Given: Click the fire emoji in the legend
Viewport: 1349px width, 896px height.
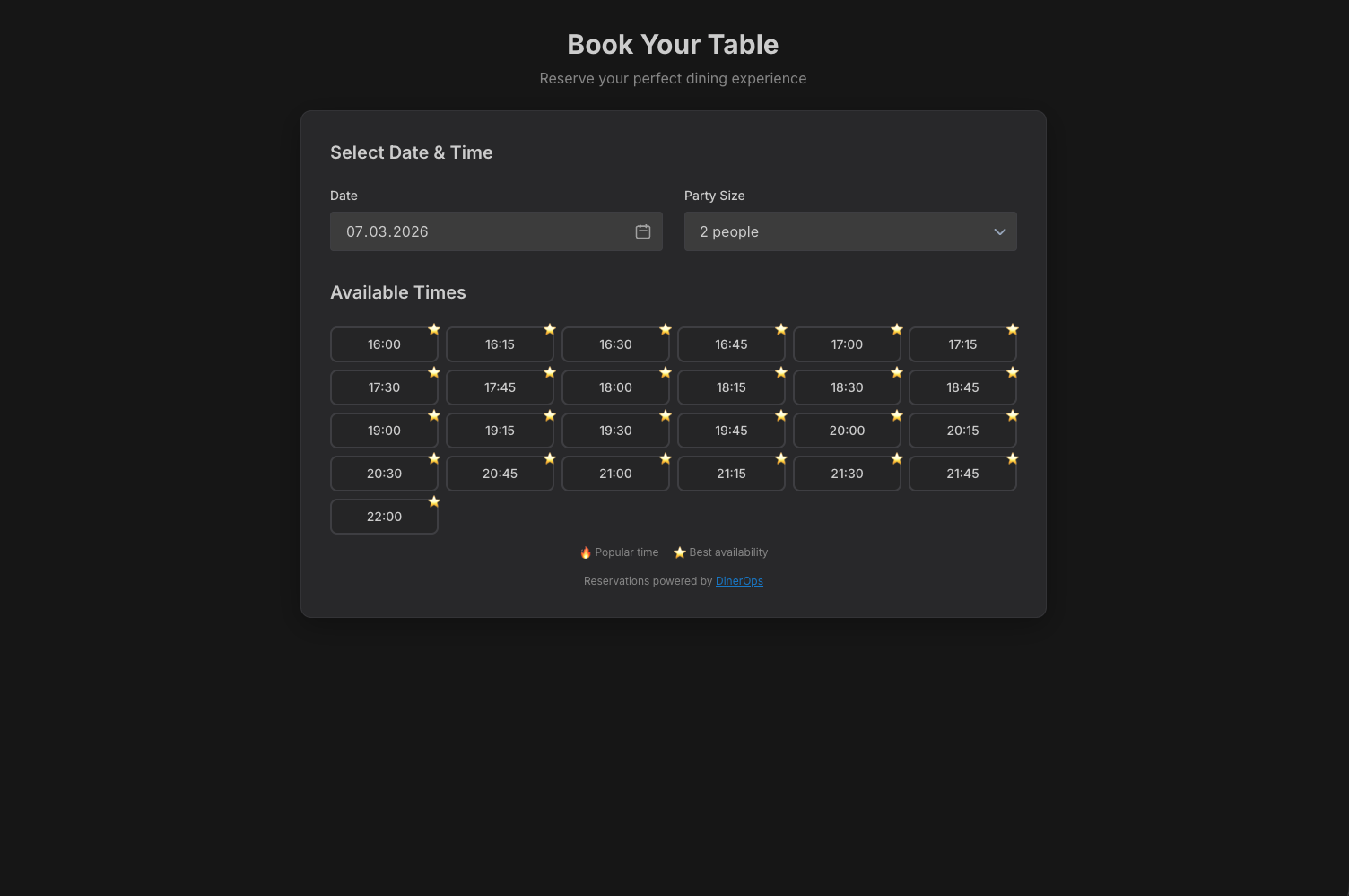Looking at the screenshot, I should click(585, 552).
